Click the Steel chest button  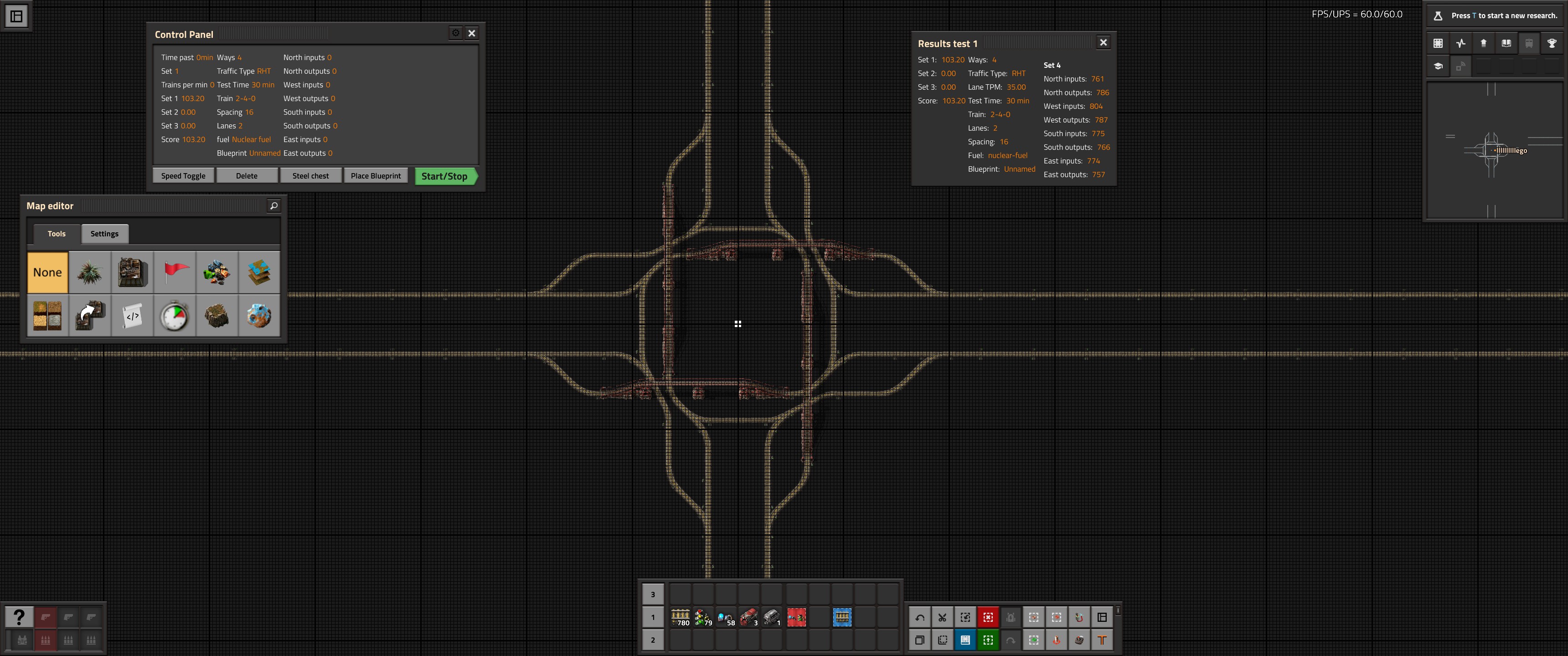point(310,176)
